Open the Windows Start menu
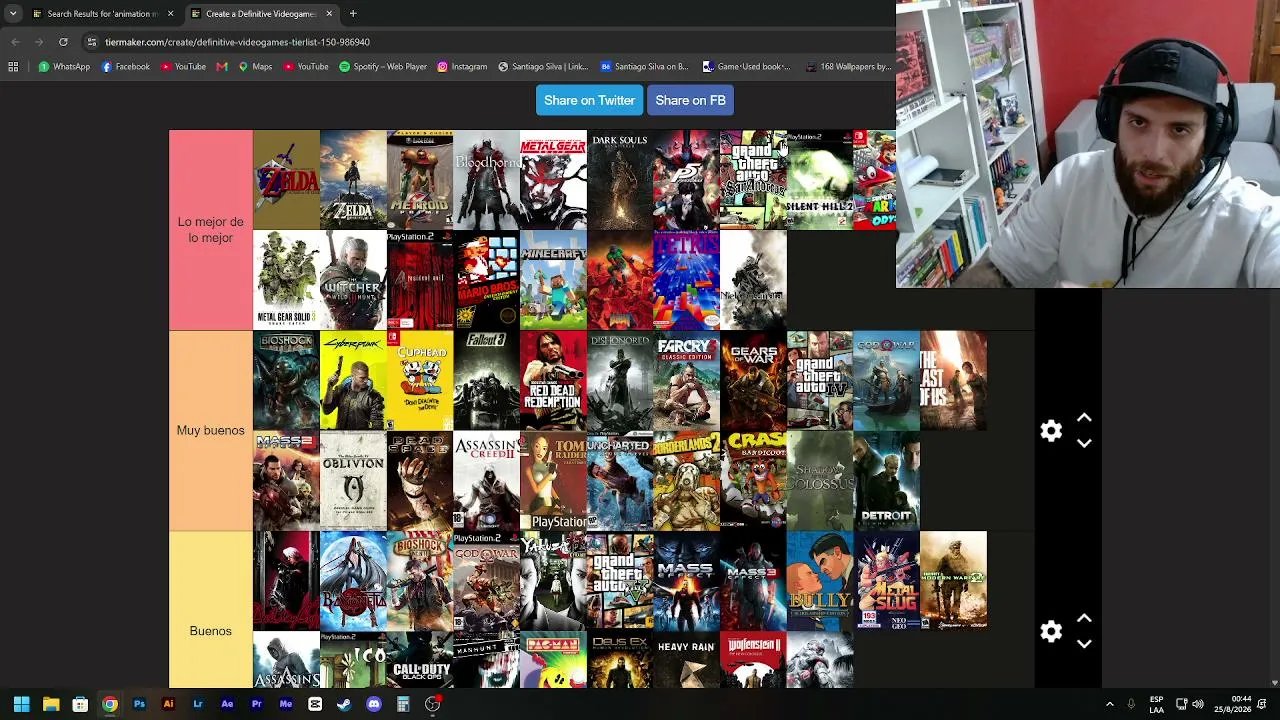The width and height of the screenshot is (1280, 720). tap(21, 704)
